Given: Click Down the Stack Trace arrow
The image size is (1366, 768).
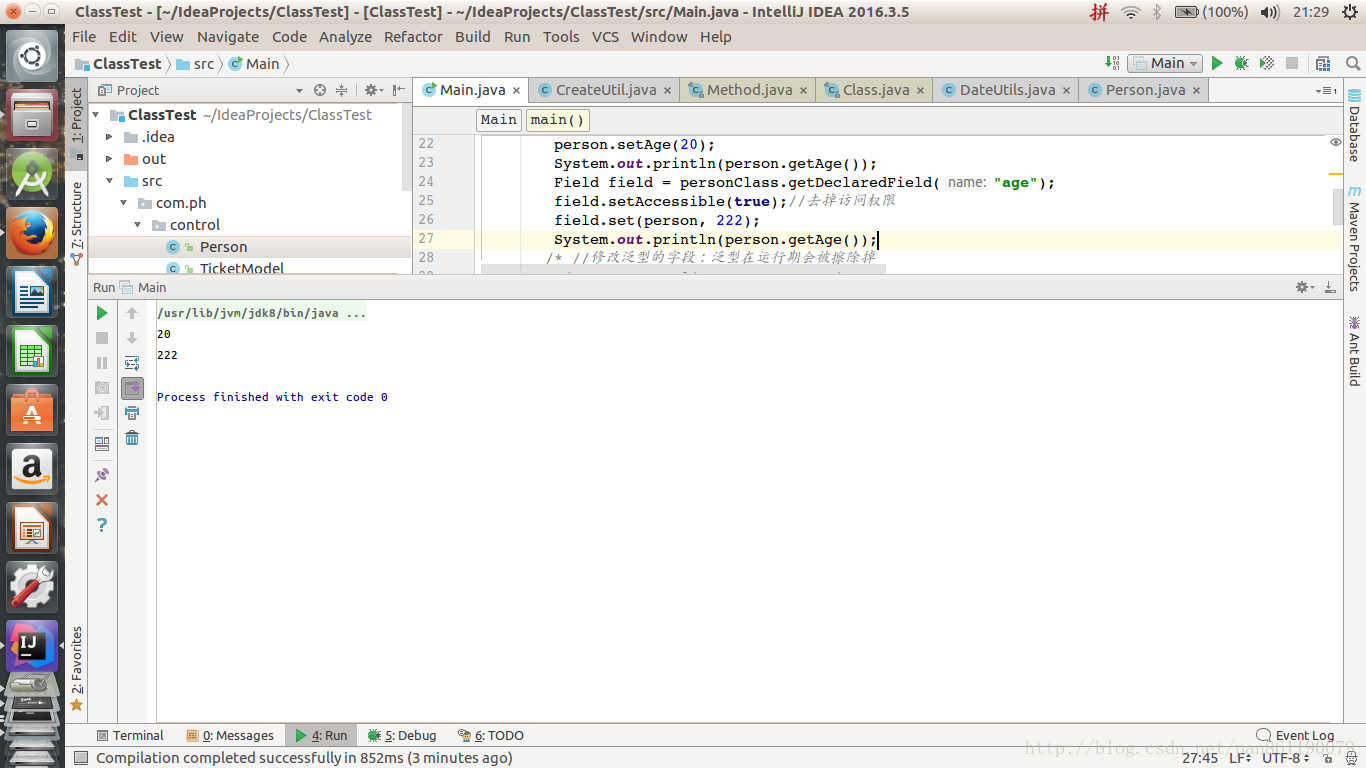Looking at the screenshot, I should [132, 338].
